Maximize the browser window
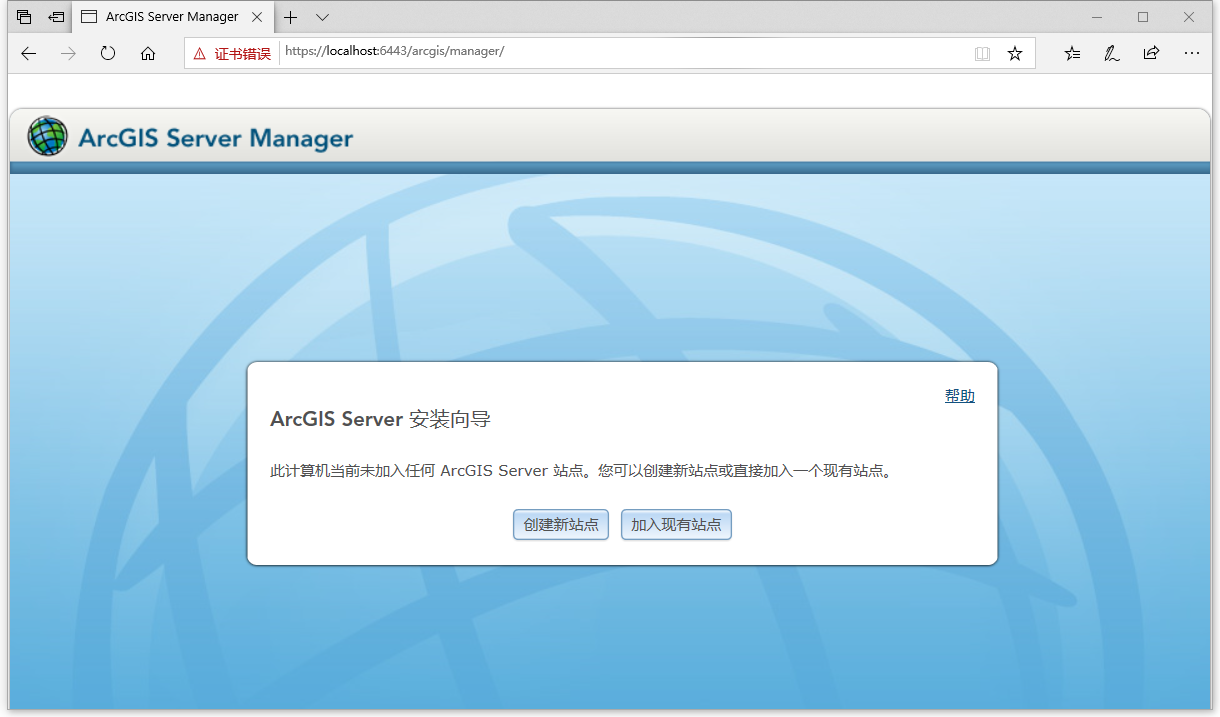This screenshot has height=717, width=1220. tap(1143, 17)
